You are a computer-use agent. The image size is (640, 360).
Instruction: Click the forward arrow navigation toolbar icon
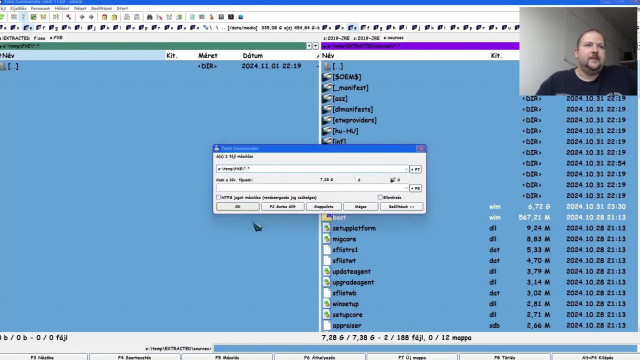[x=91, y=17]
